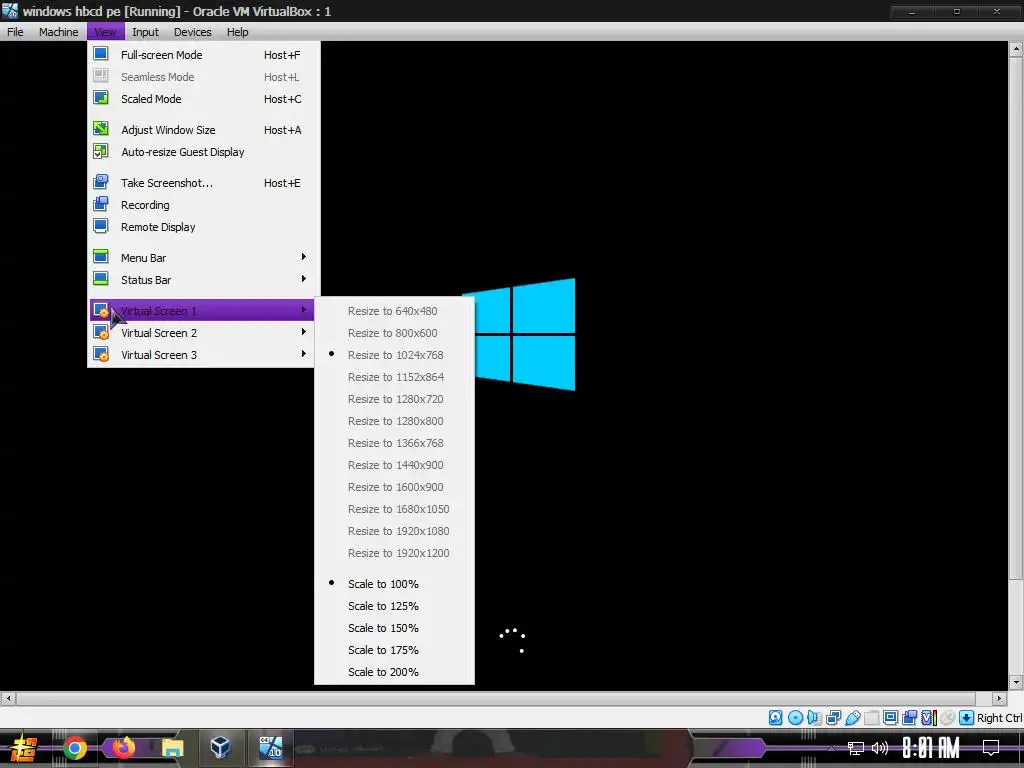Image resolution: width=1024 pixels, height=768 pixels.
Task: Open the Devices menu
Action: point(192,32)
